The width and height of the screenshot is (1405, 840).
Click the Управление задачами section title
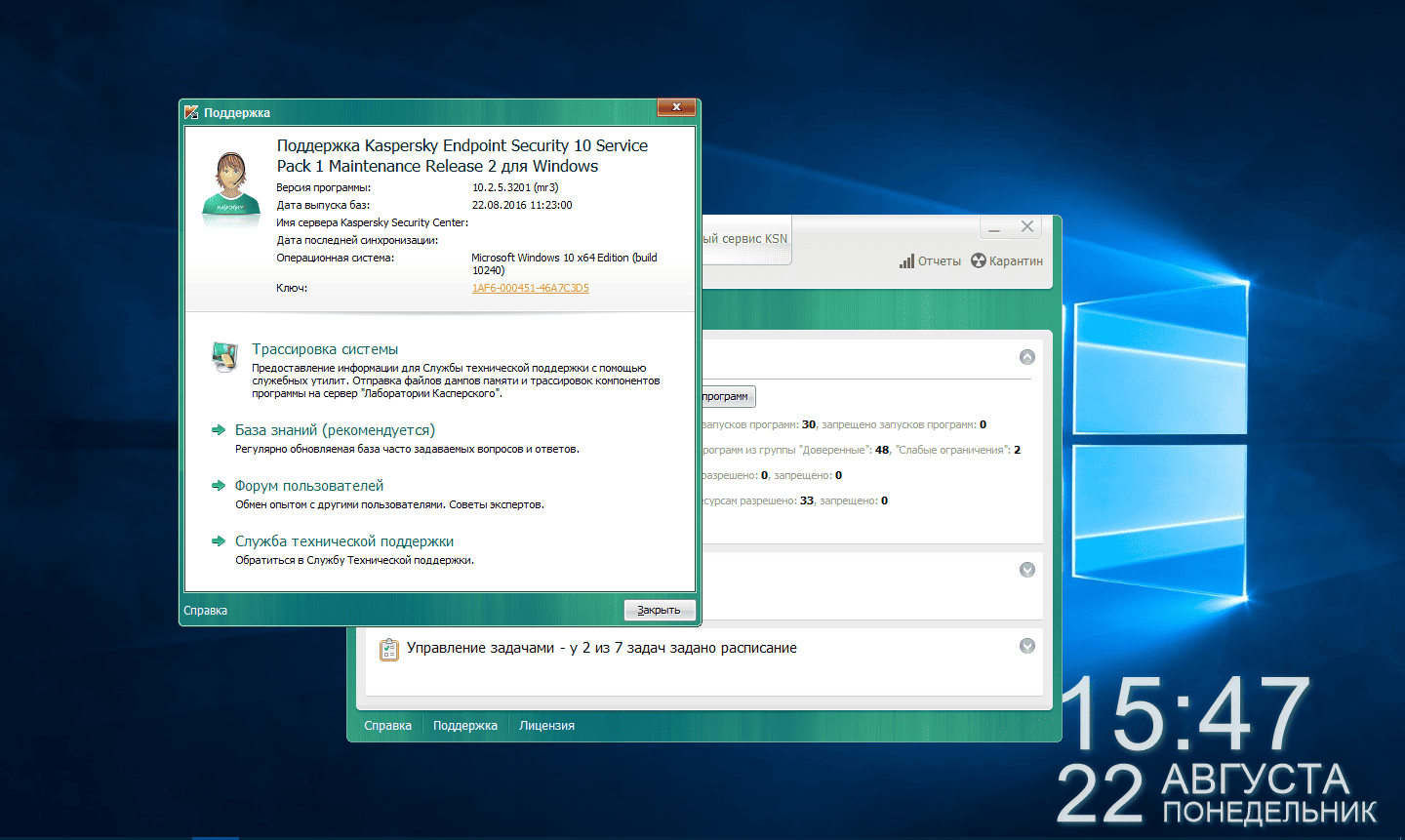point(601,648)
